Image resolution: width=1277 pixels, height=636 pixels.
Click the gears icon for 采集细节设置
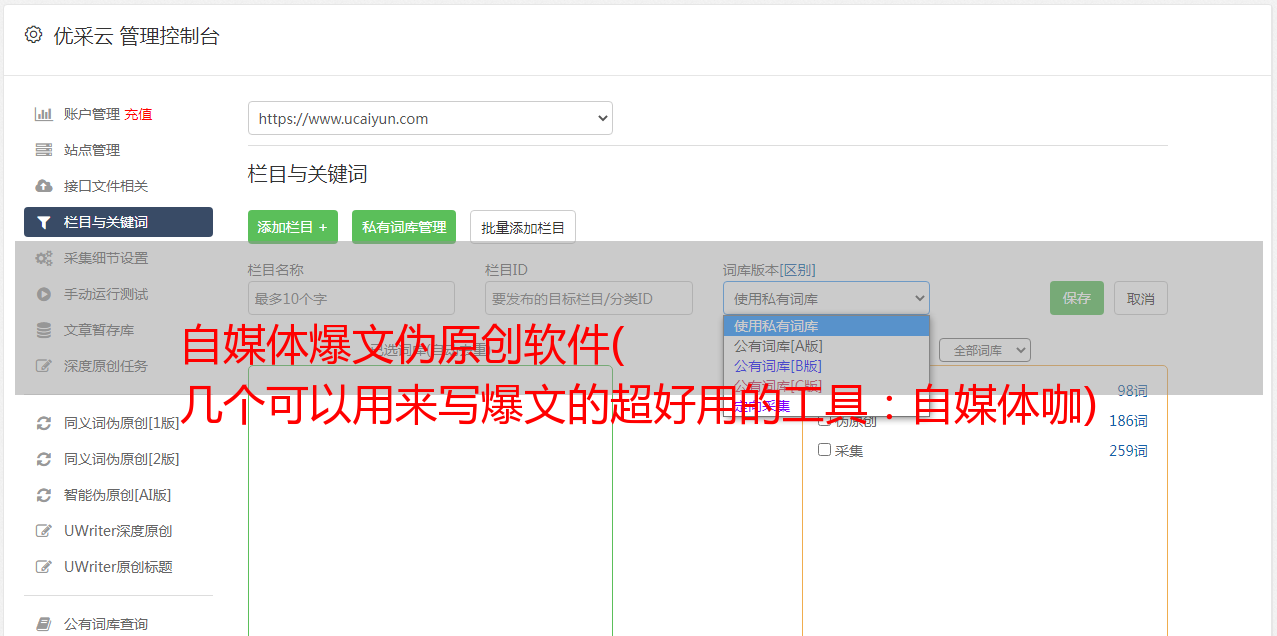tap(44, 258)
